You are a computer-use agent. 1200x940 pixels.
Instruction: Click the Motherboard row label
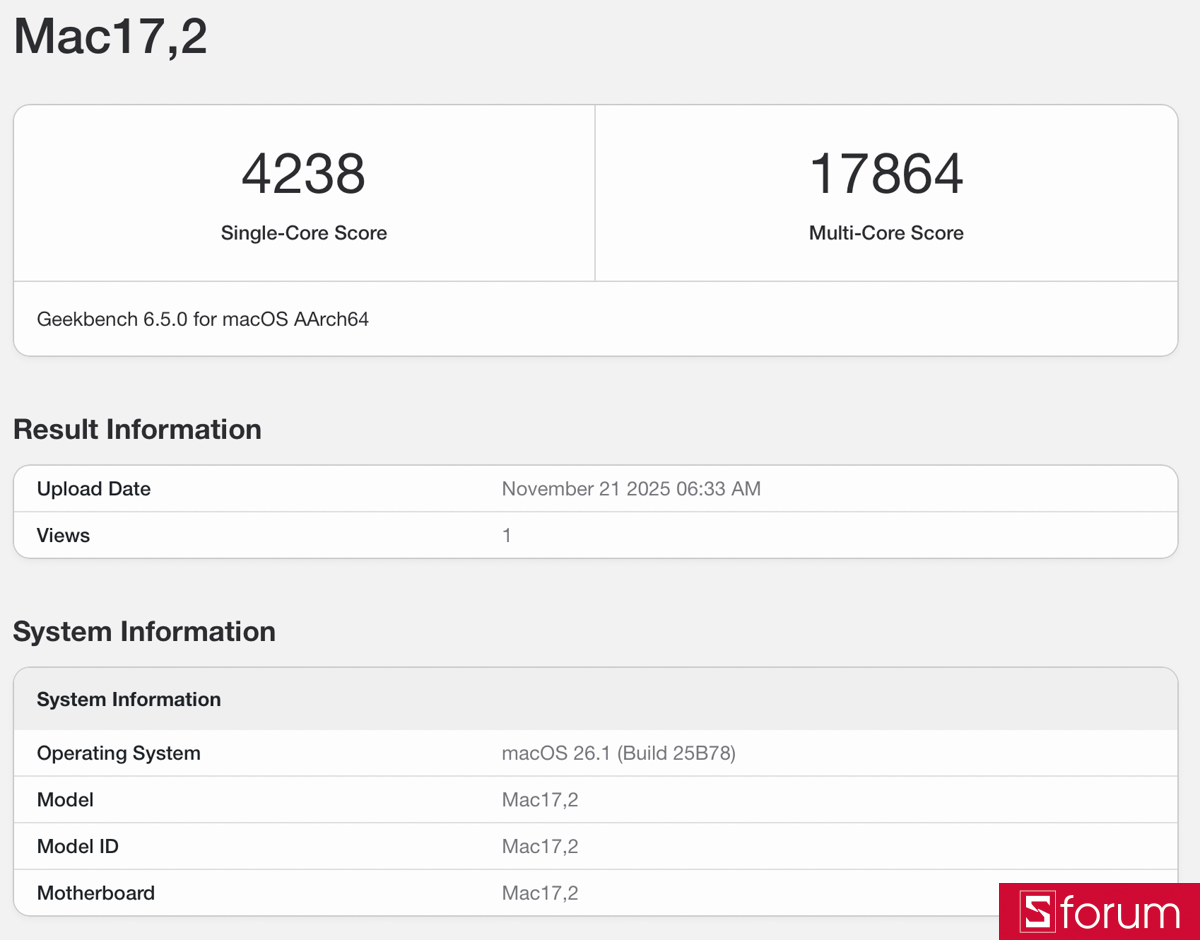point(96,893)
